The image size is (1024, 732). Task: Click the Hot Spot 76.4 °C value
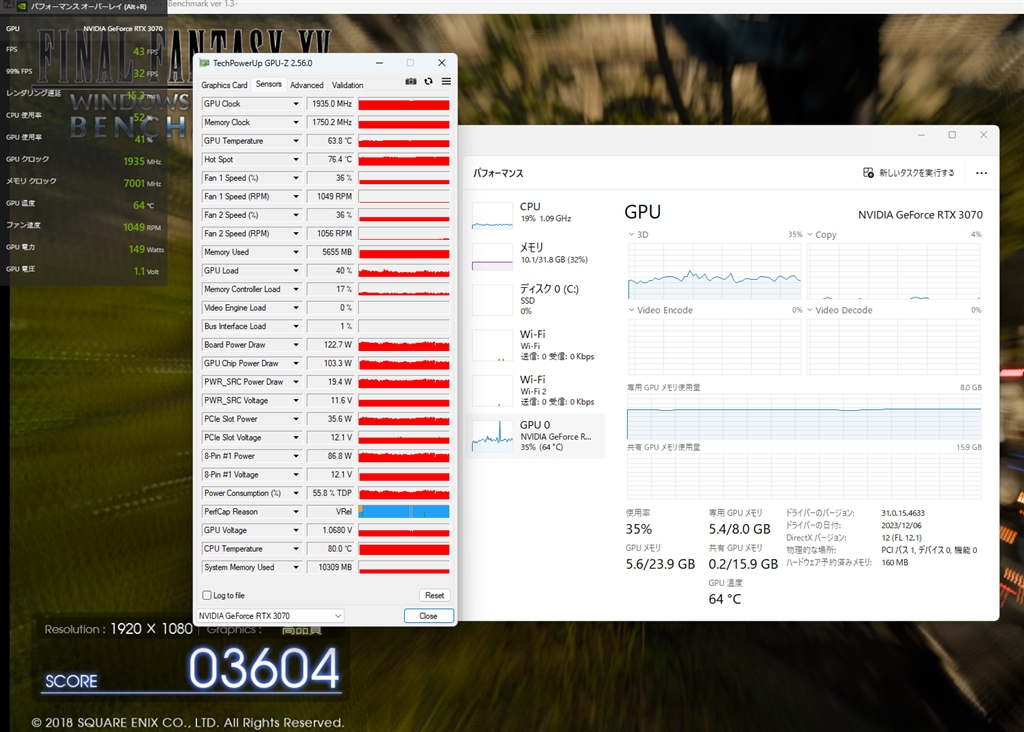pyautogui.click(x=330, y=159)
